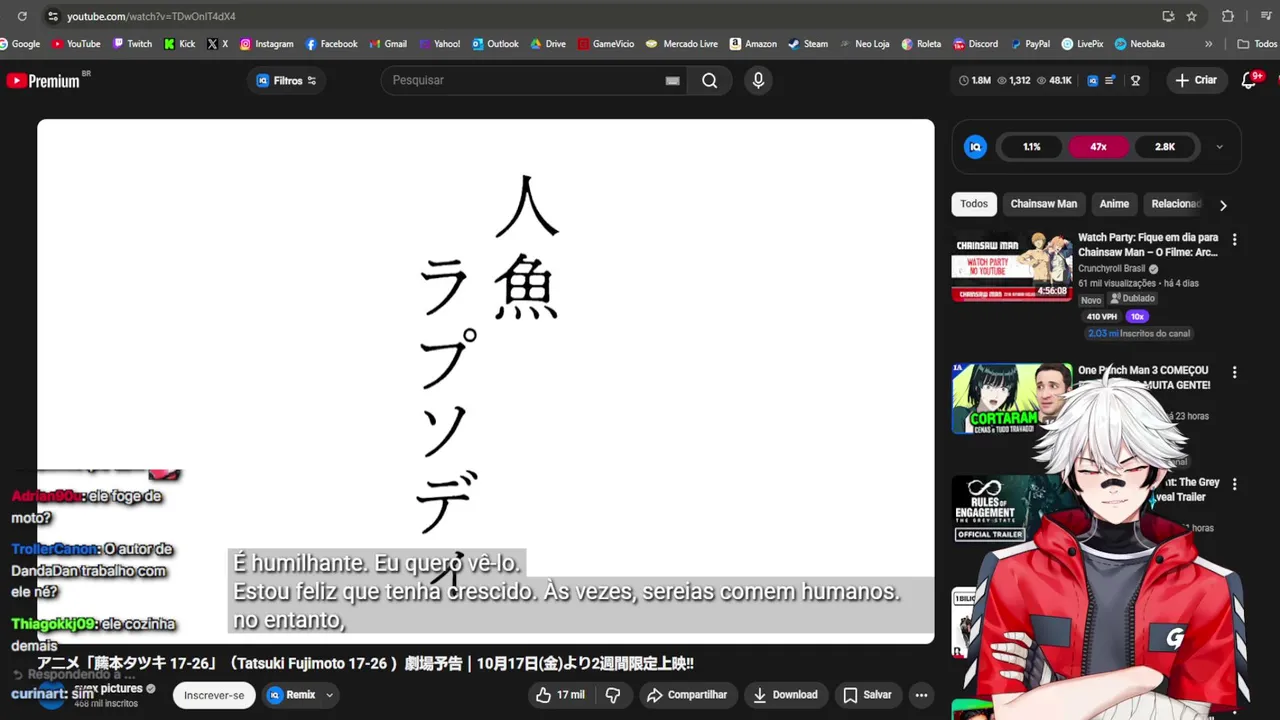Select the 47x stat pill
Viewport: 1280px width, 720px height.
click(x=1098, y=147)
